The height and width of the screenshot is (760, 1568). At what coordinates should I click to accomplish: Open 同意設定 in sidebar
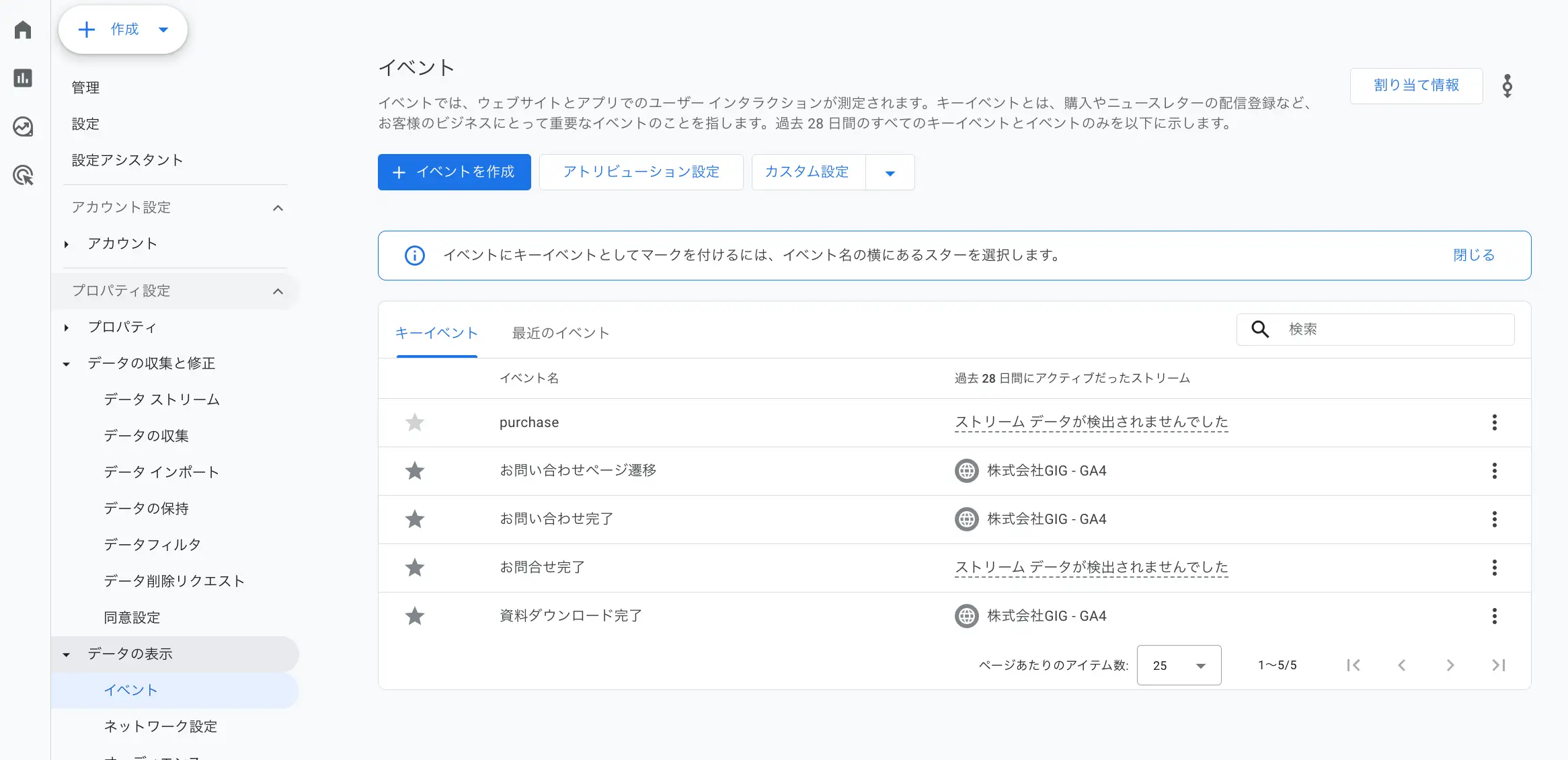[x=132, y=617]
